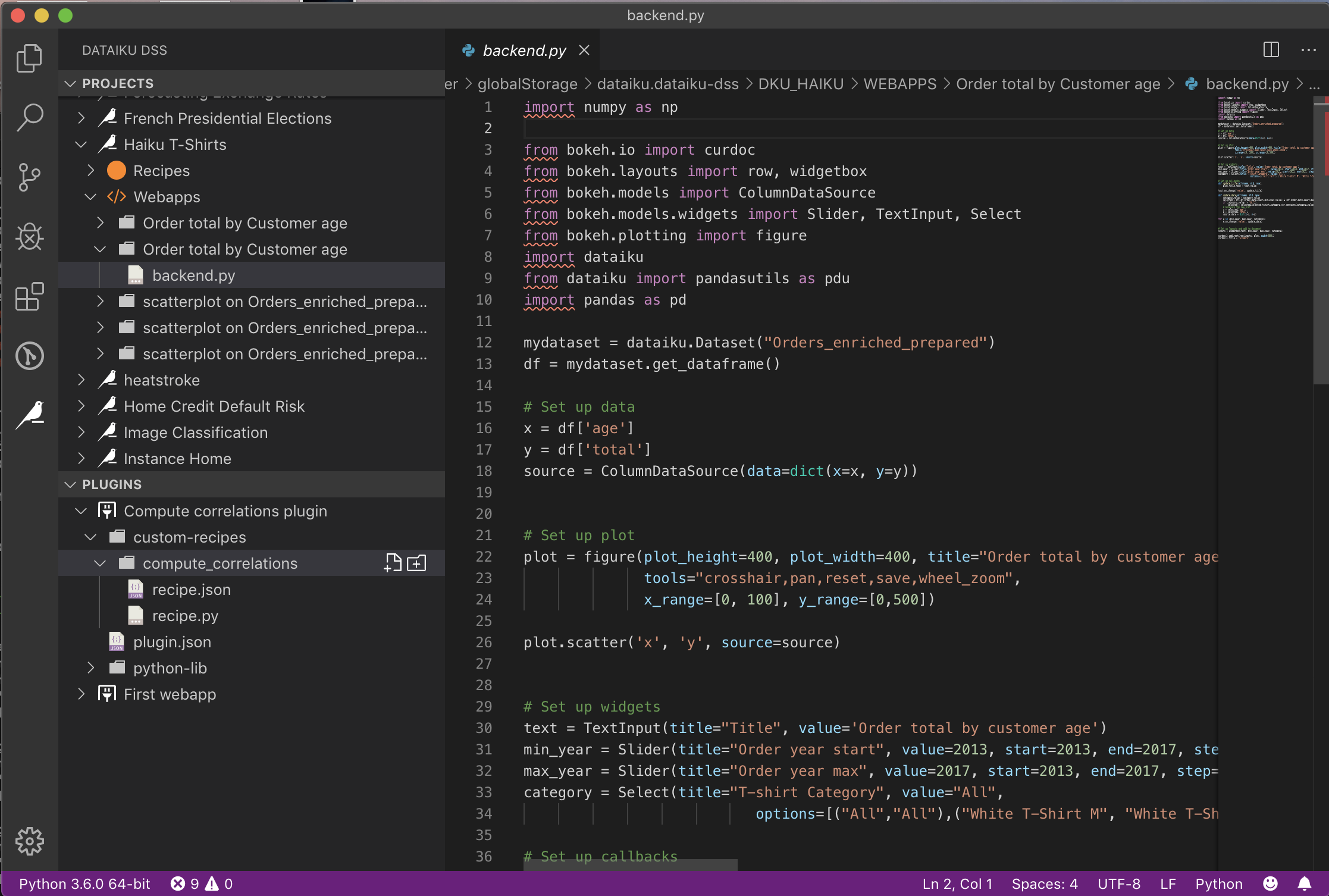Open recipe.py file
This screenshot has width=1329, height=896.
(184, 615)
